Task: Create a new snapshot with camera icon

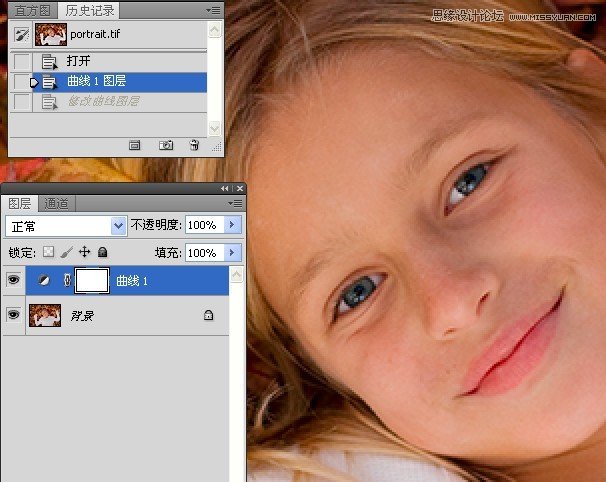Action: tap(166, 145)
